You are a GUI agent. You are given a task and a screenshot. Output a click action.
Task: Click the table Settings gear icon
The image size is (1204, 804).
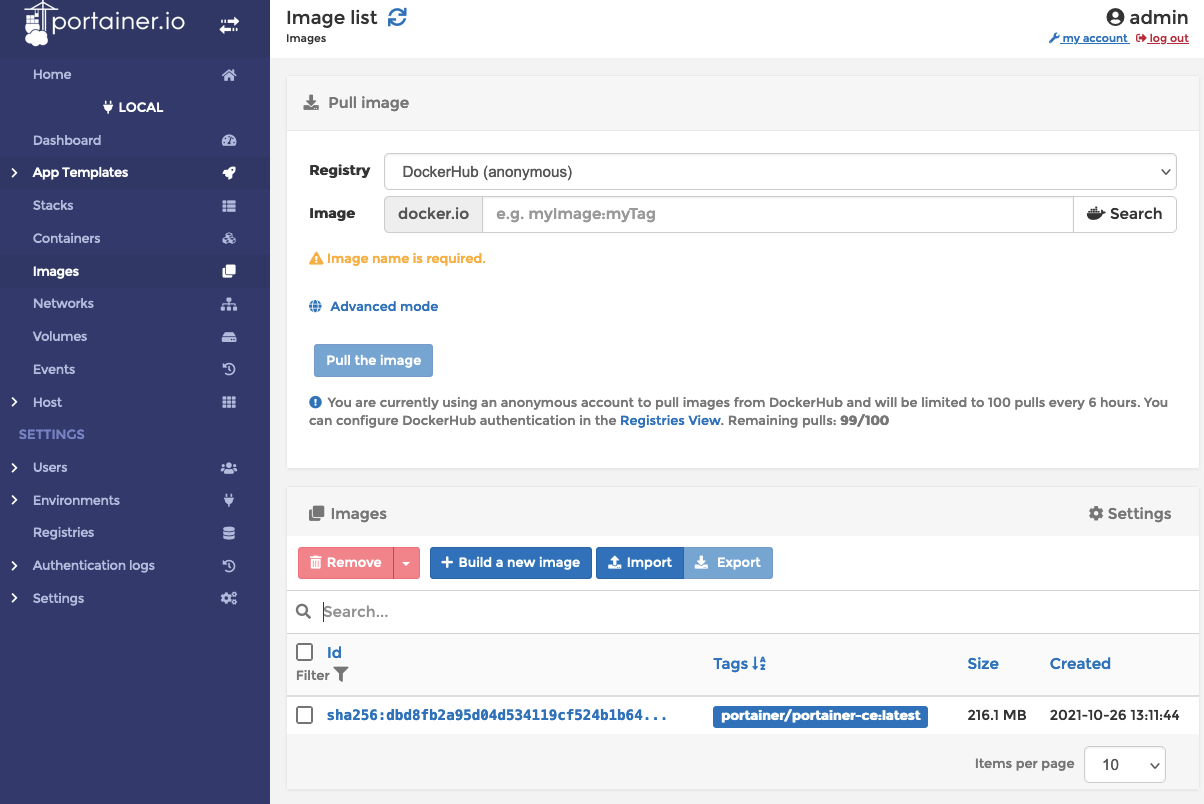coord(1096,513)
